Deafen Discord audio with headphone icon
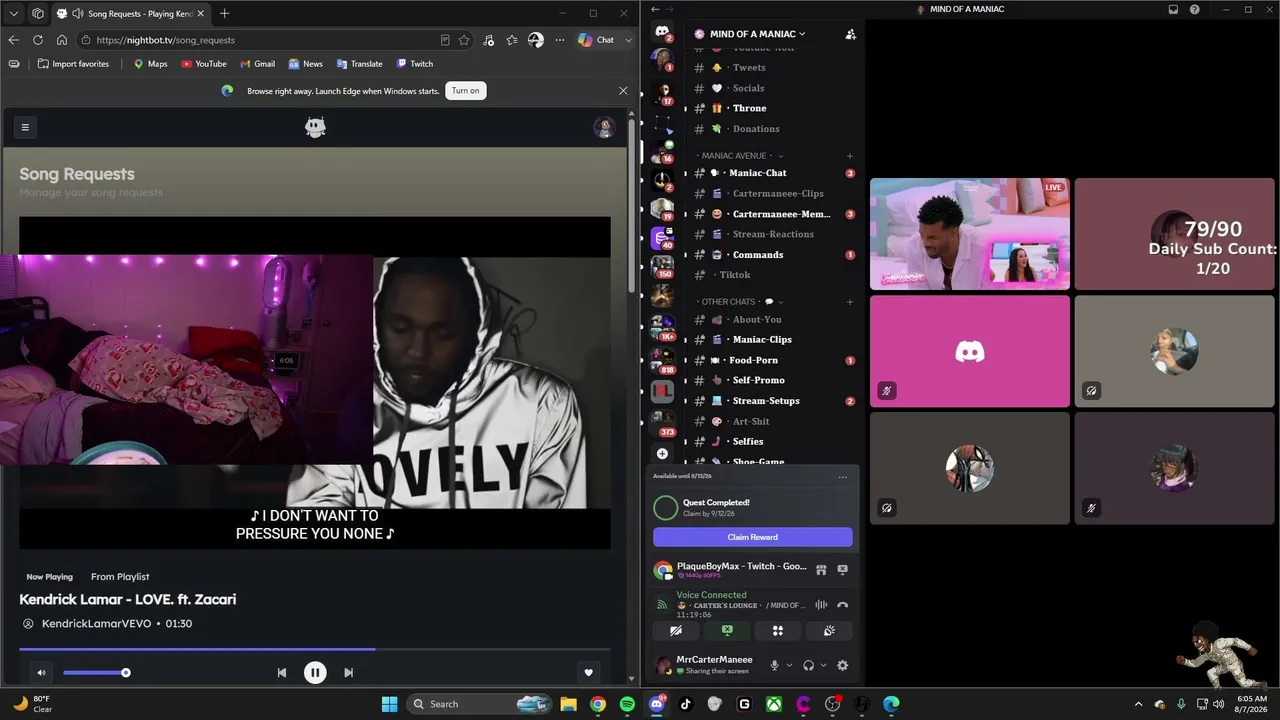 [808, 665]
